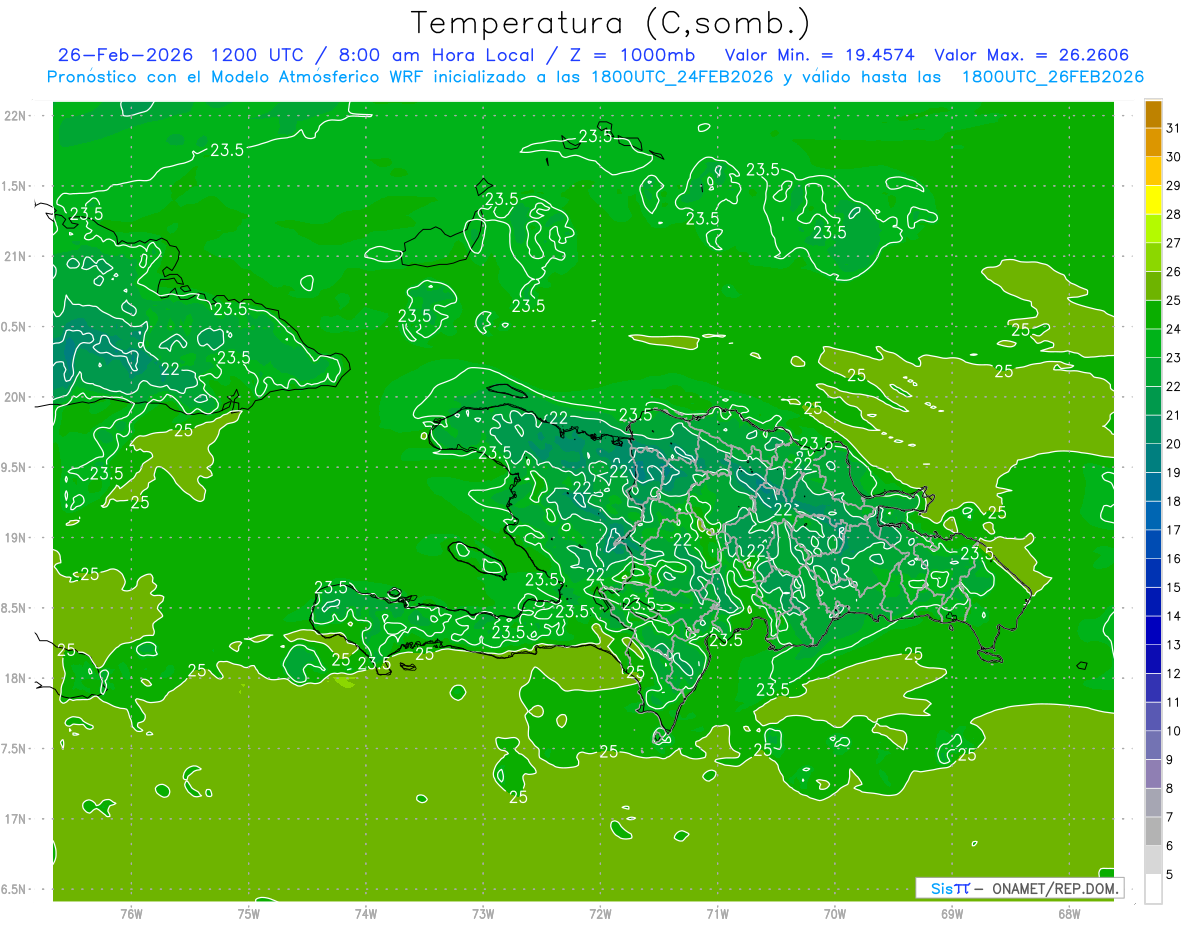Viewport: 1200px width, 927px height.
Task: Click the legend color band between 5 and 6
Action: tap(1154, 860)
